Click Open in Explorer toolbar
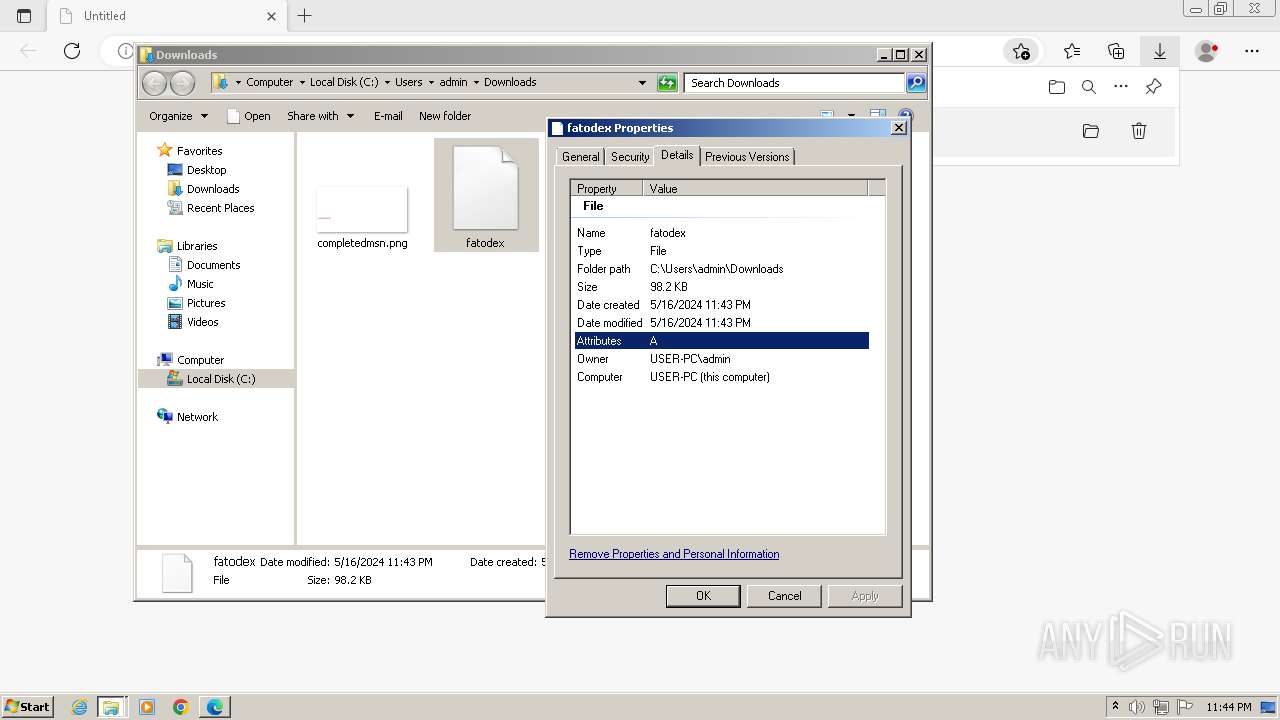Screen dimensions: 1280x720 (249, 116)
